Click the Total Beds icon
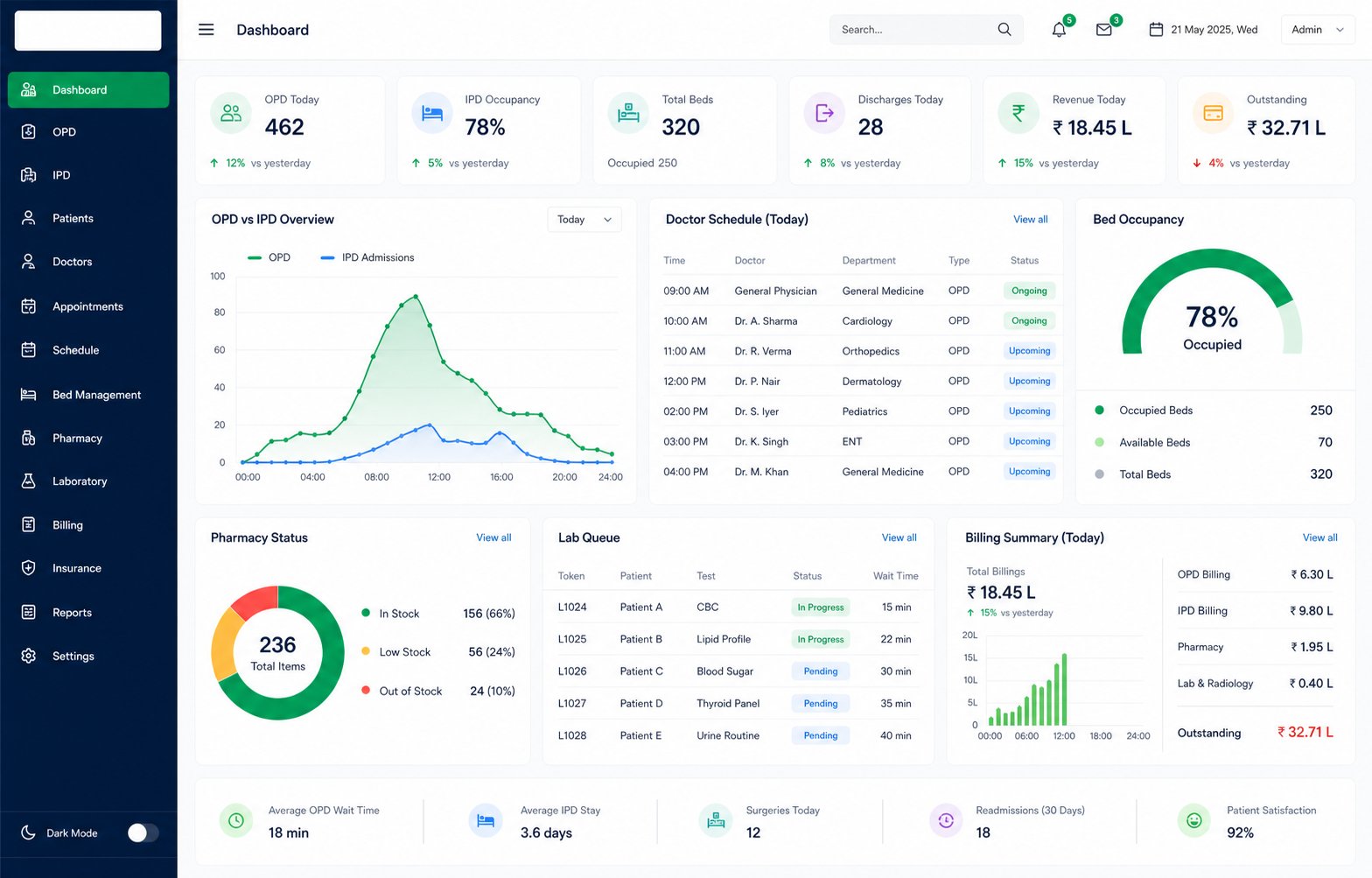The image size is (1372, 878). (x=628, y=113)
